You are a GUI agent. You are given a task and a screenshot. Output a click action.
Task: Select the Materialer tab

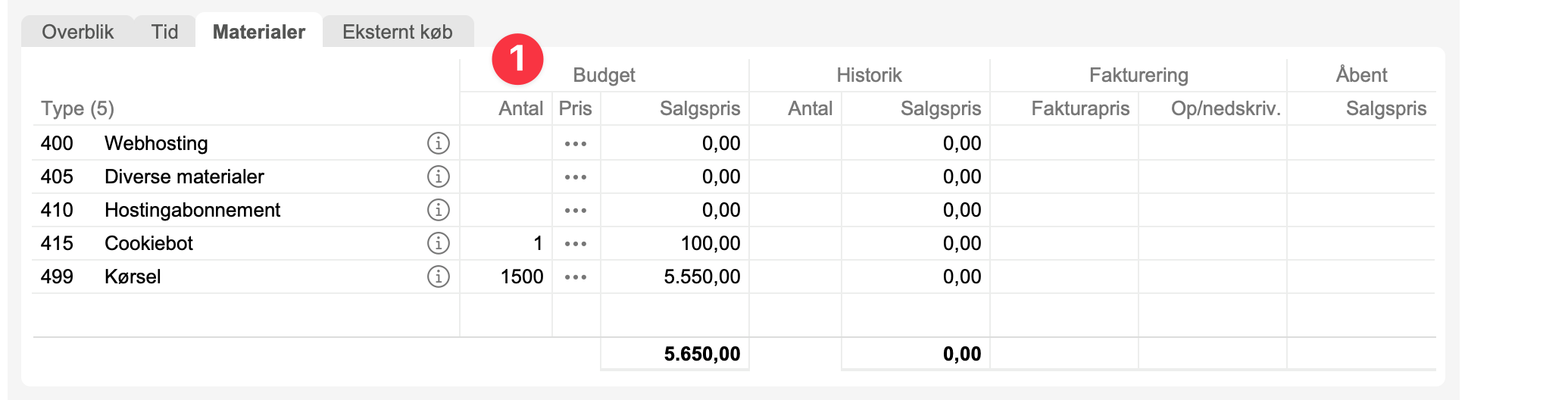pos(259,32)
